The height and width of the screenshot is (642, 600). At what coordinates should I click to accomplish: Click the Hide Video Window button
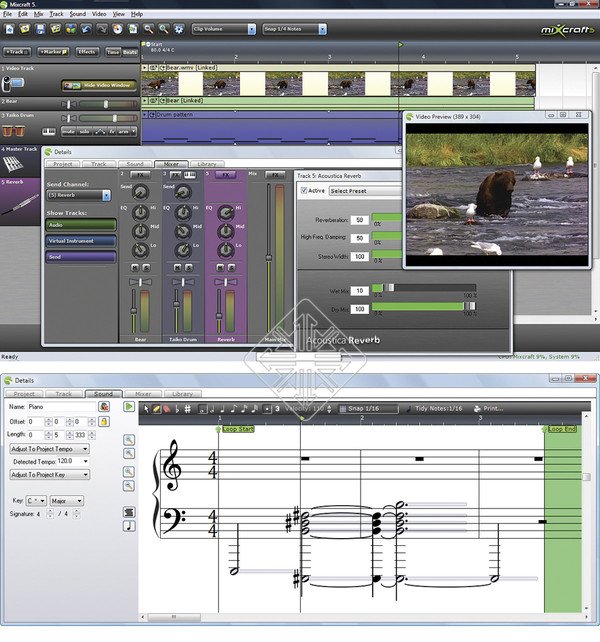[x=99, y=85]
